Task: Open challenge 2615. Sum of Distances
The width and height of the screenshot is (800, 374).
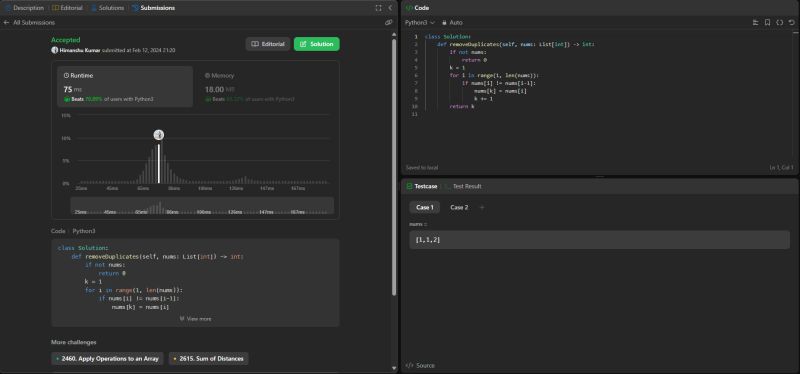Action: [x=209, y=359]
